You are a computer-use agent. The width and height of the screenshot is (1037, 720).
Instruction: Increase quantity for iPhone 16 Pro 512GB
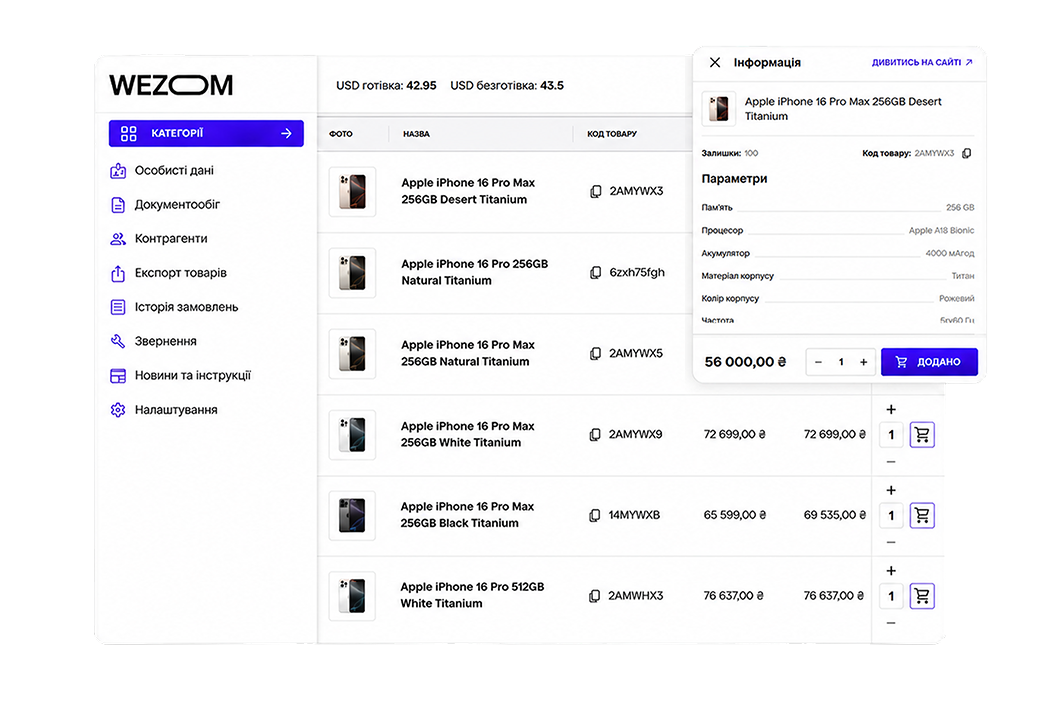coord(891,571)
